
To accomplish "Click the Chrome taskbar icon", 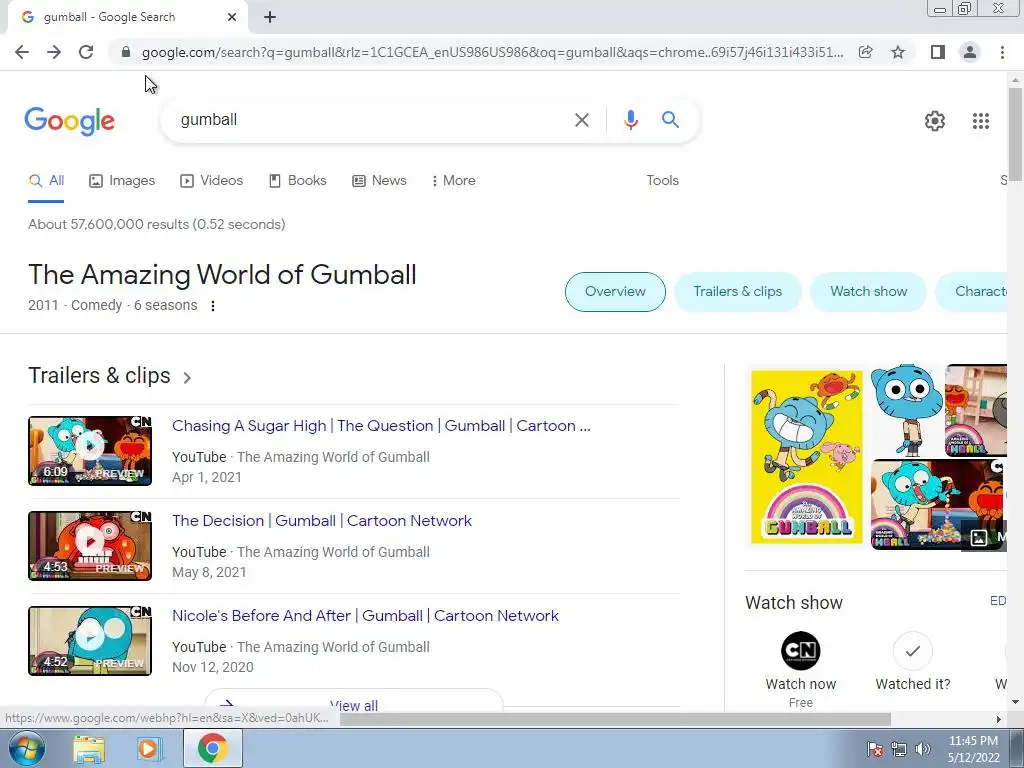I will pos(212,748).
